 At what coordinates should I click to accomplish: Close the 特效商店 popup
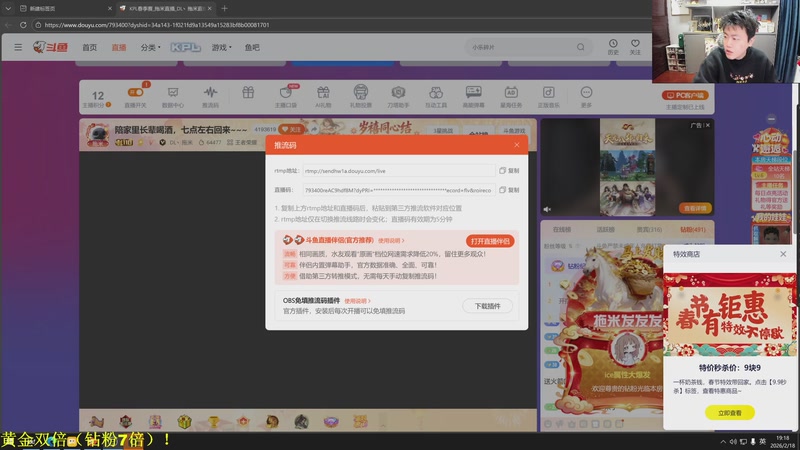[x=783, y=254]
